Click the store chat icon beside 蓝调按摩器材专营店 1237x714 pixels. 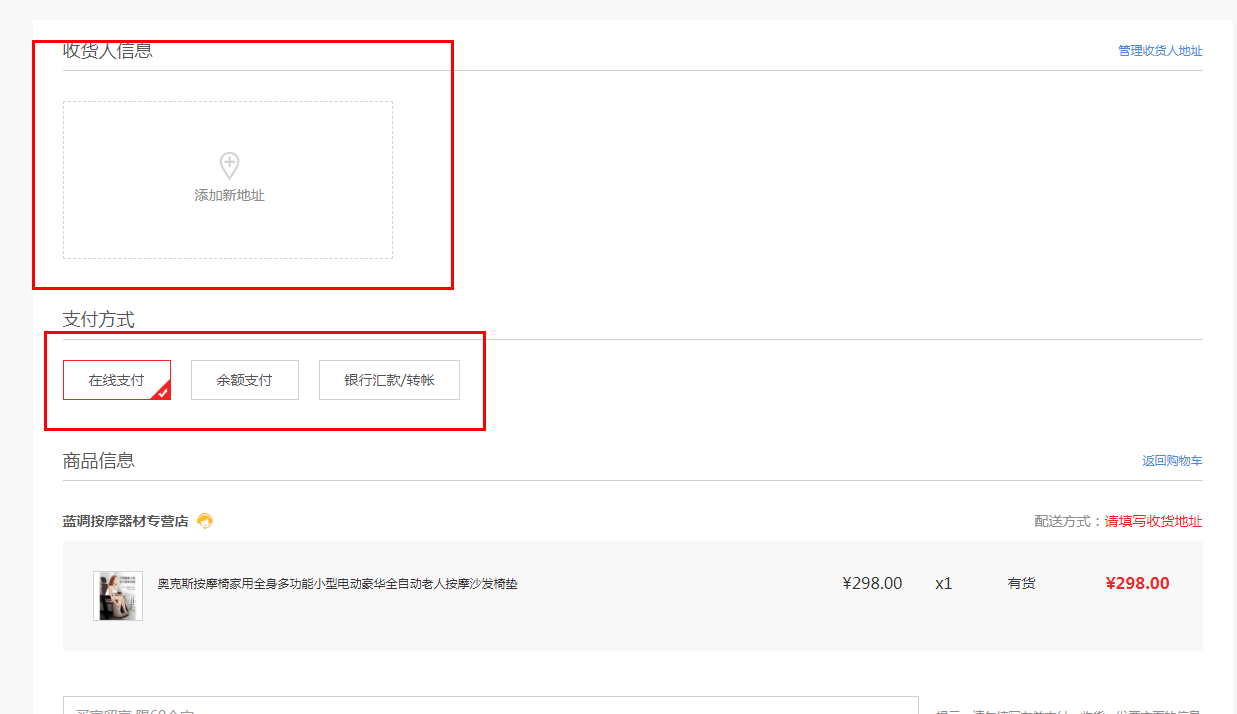click(x=205, y=521)
